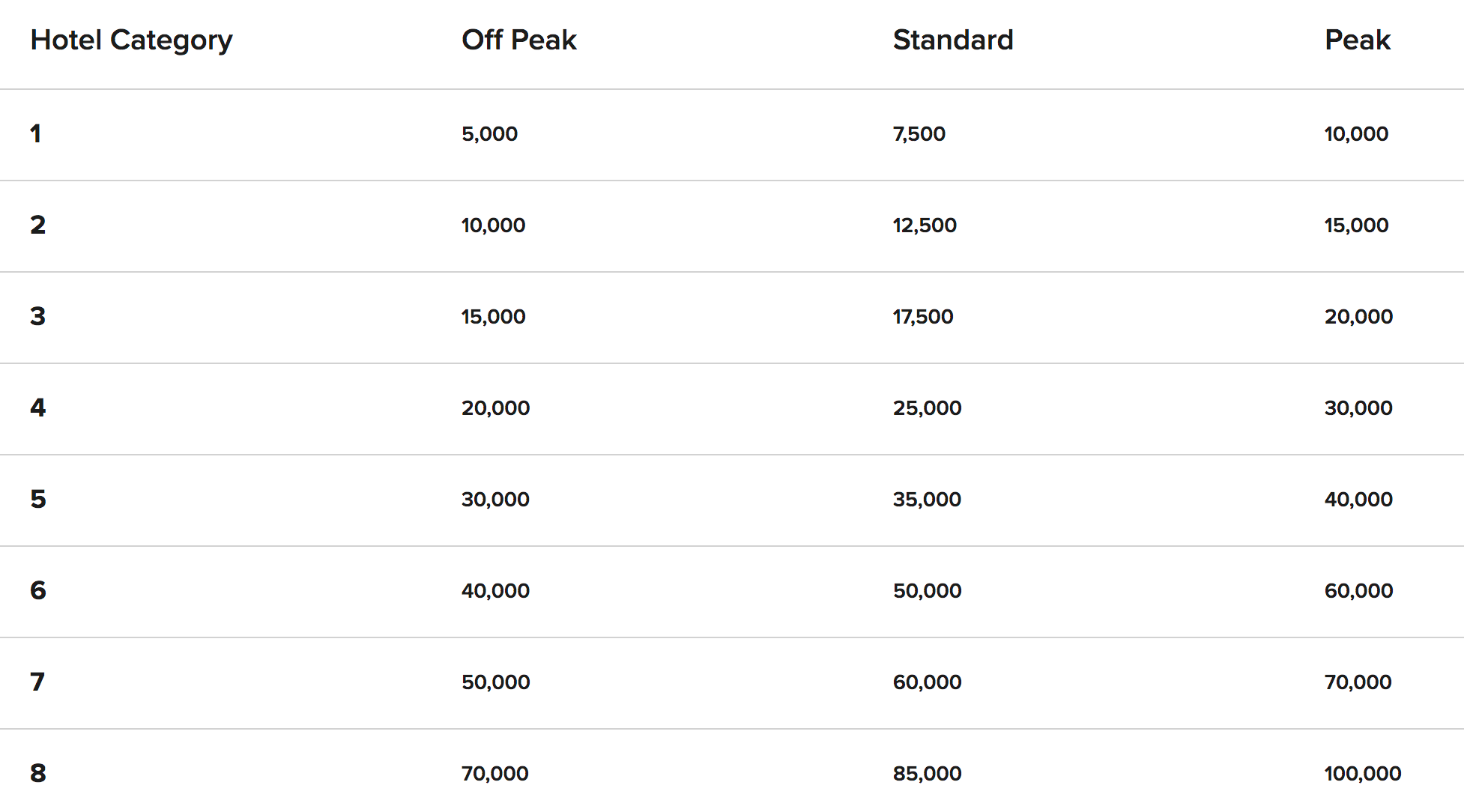
Task: Click the 25,000 Standard value
Action: [x=927, y=408]
